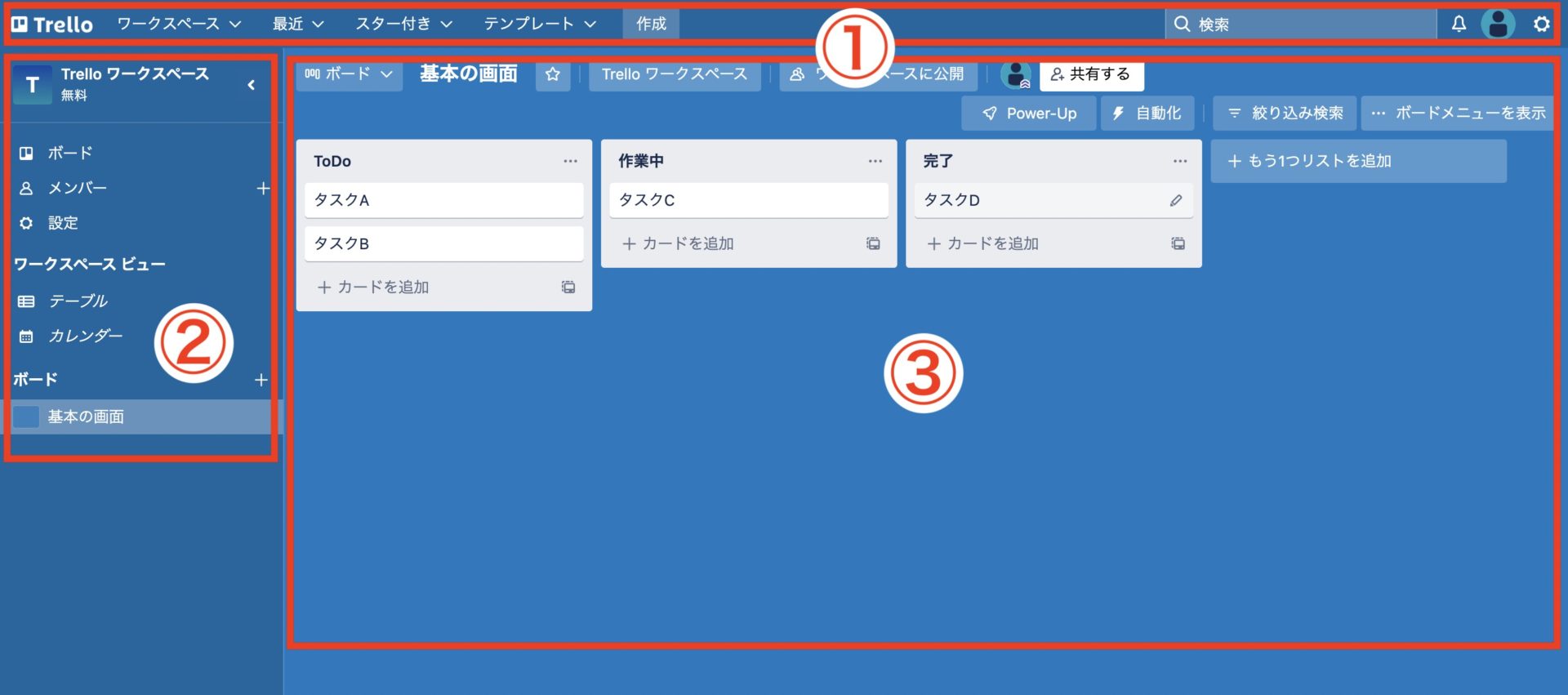Open the タスクD card
Screen dimensions: 1568x695
pos(1053,200)
